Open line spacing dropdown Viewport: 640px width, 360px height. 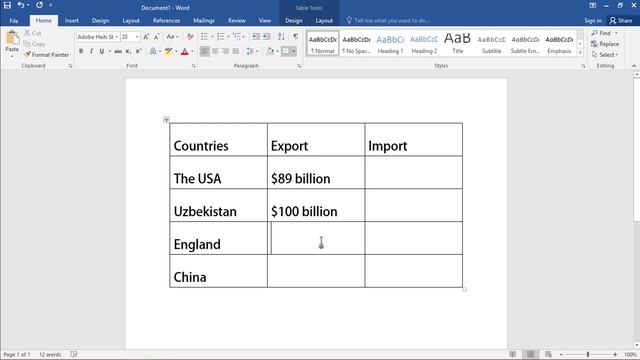click(x=257, y=51)
